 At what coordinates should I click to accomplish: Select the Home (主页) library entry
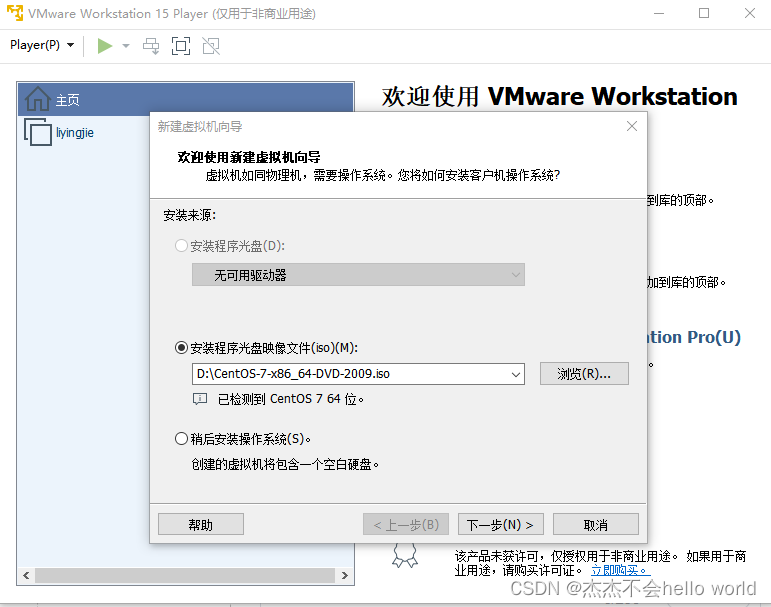[186, 99]
